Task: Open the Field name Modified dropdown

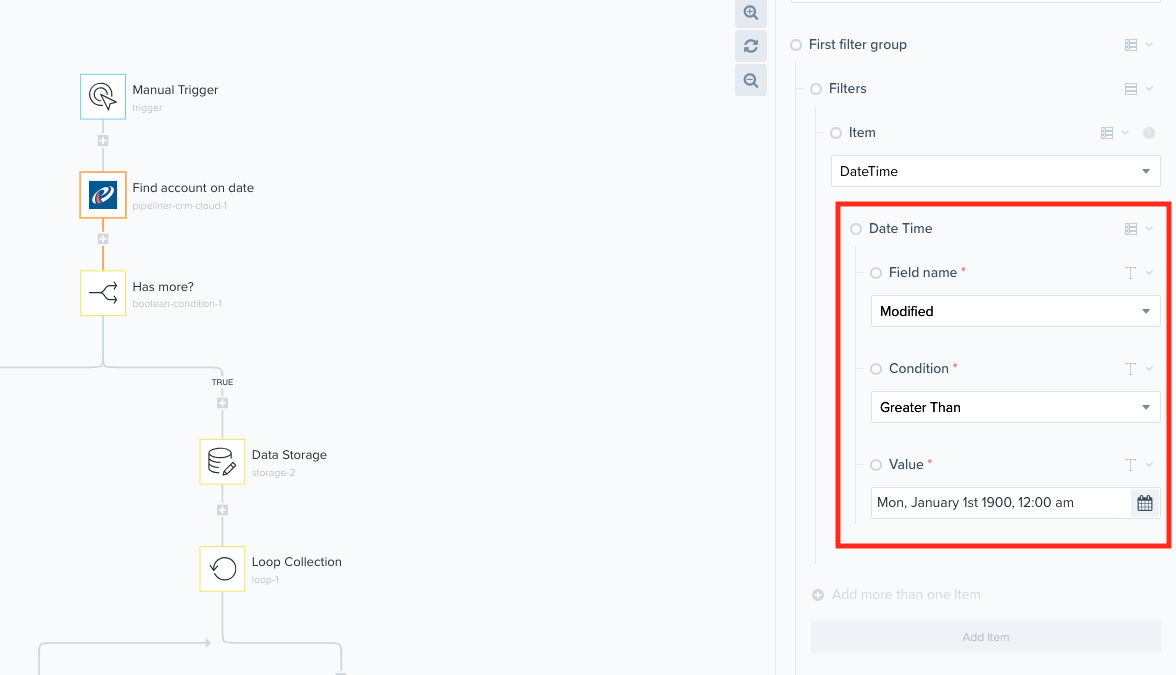Action: (1014, 311)
